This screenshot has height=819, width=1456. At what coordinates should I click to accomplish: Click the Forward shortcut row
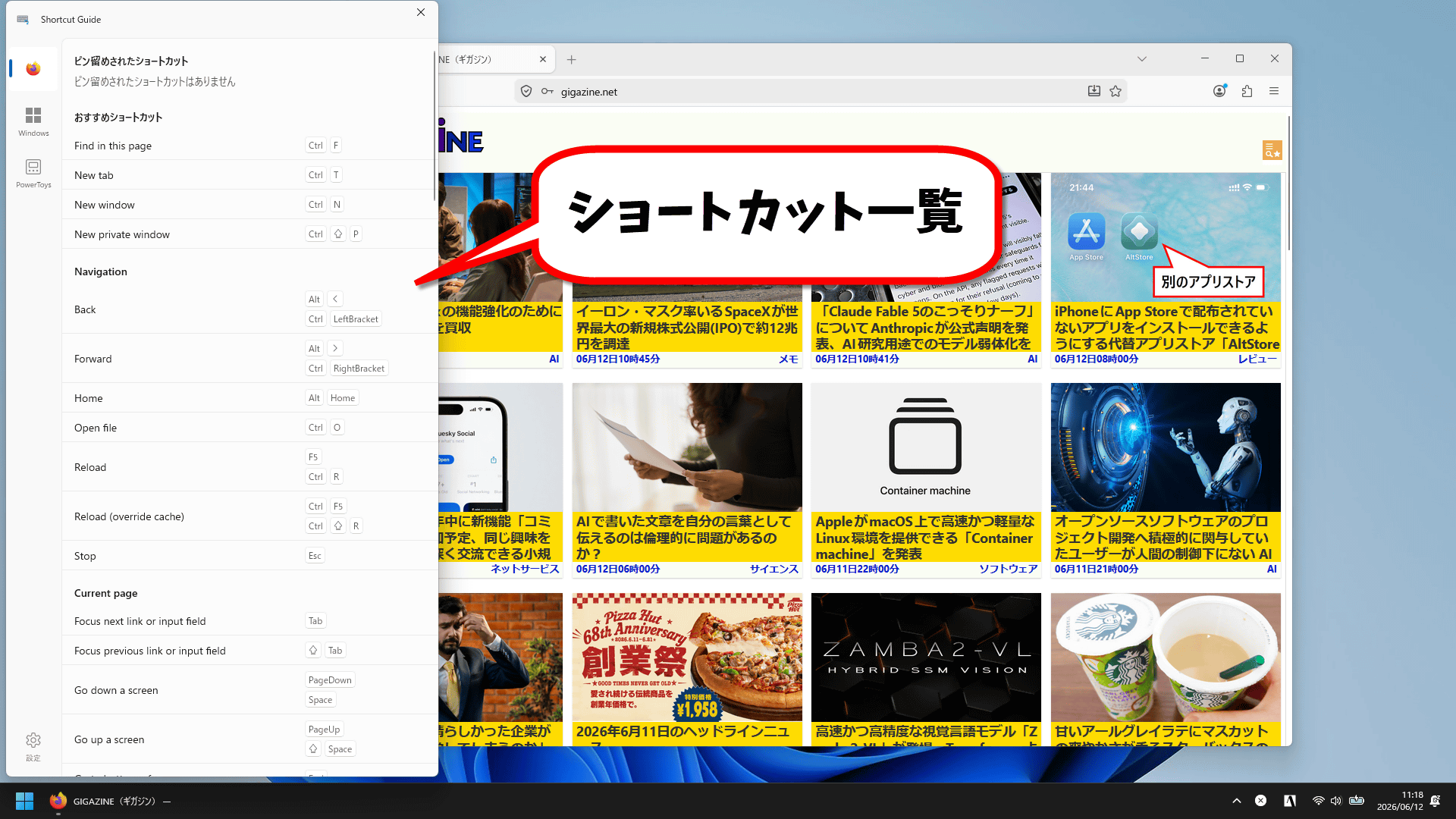(249, 359)
